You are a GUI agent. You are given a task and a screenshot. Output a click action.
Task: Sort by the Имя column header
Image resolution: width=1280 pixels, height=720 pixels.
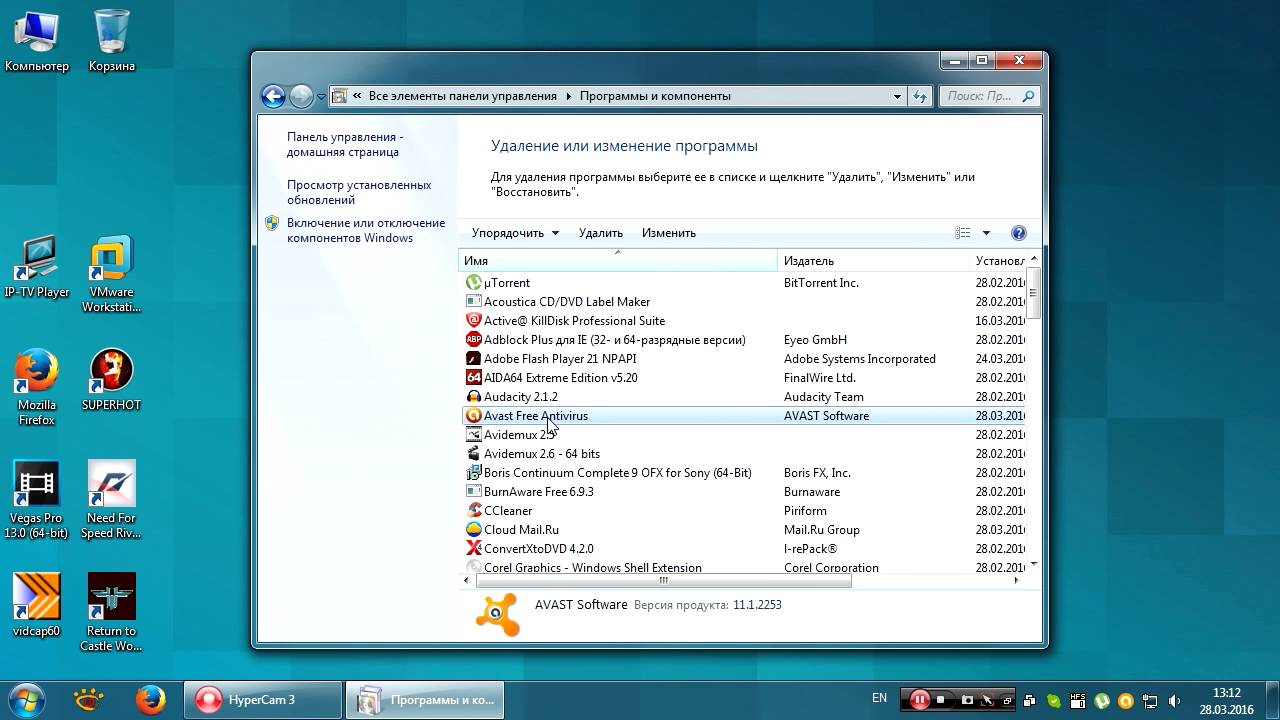point(618,261)
